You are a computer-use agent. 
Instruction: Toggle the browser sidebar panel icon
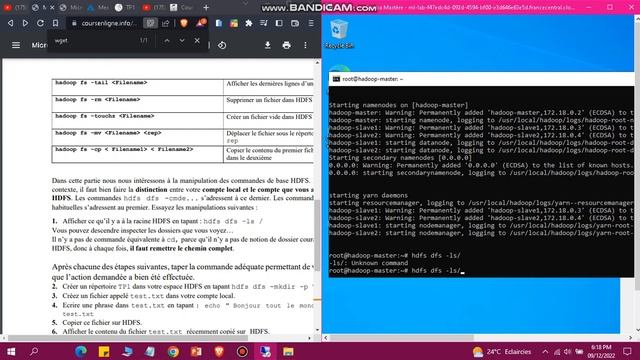tap(279, 23)
